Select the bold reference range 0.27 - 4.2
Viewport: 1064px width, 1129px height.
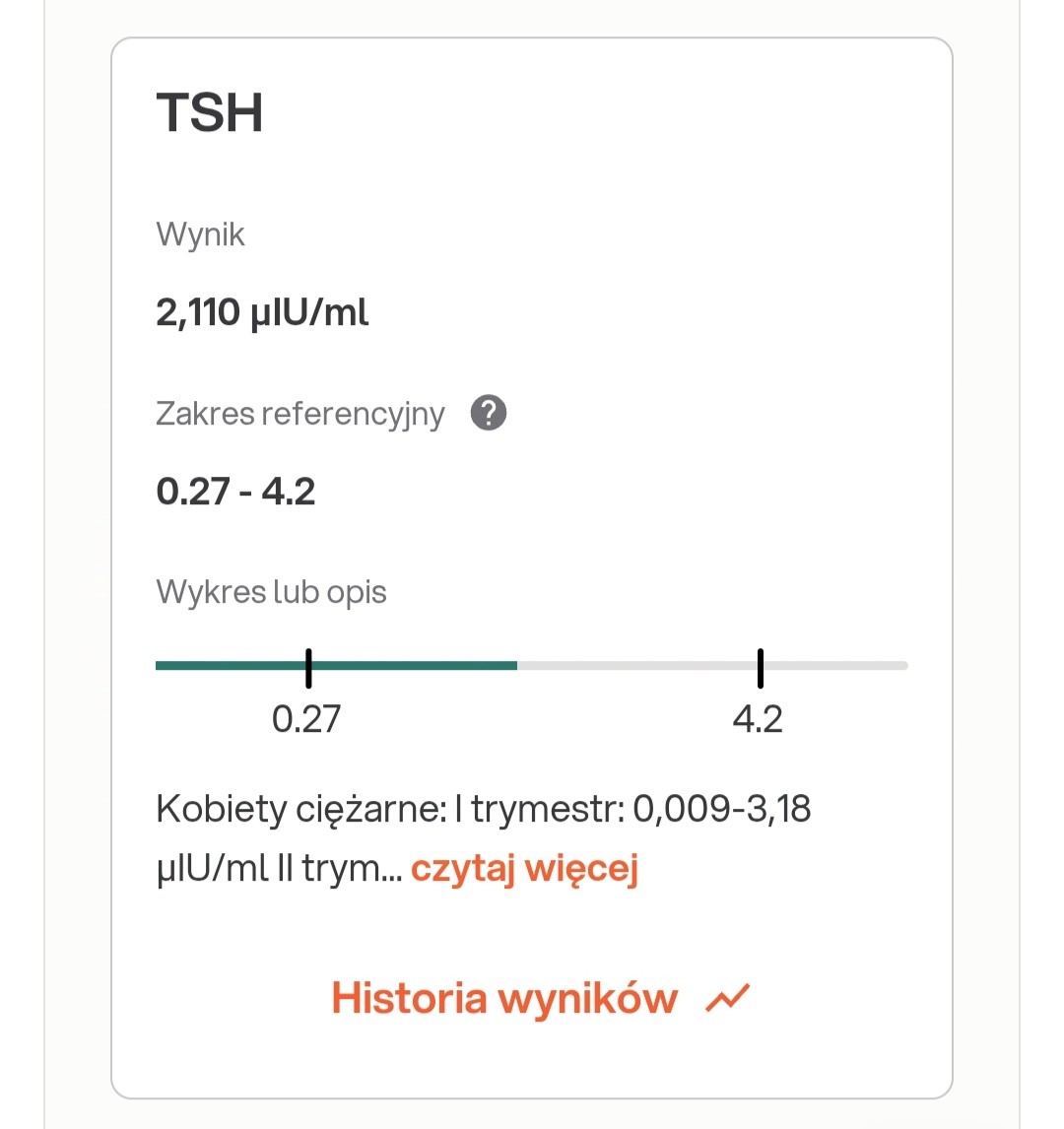pos(235,491)
